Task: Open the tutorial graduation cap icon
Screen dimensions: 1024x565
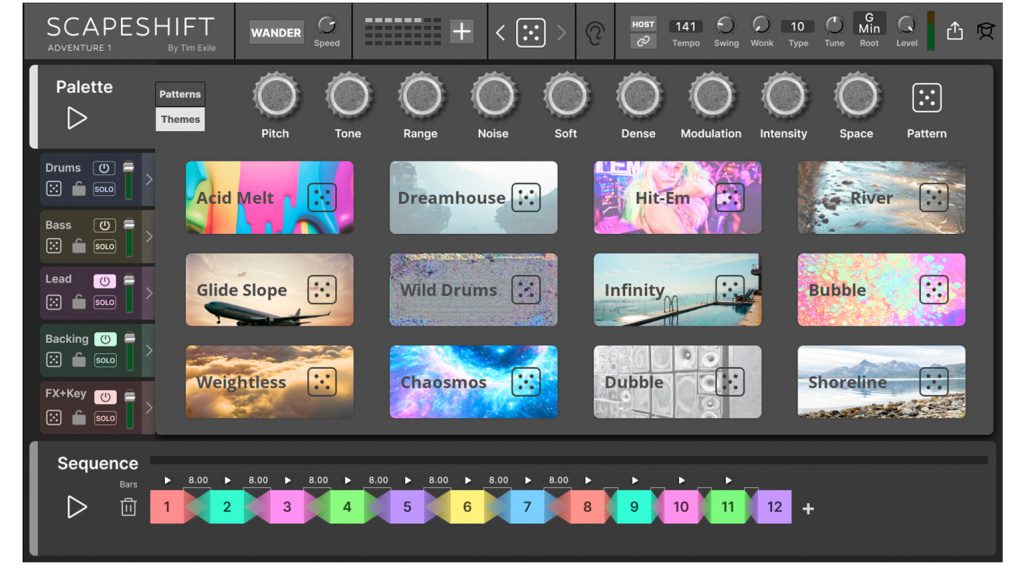Action: [985, 32]
